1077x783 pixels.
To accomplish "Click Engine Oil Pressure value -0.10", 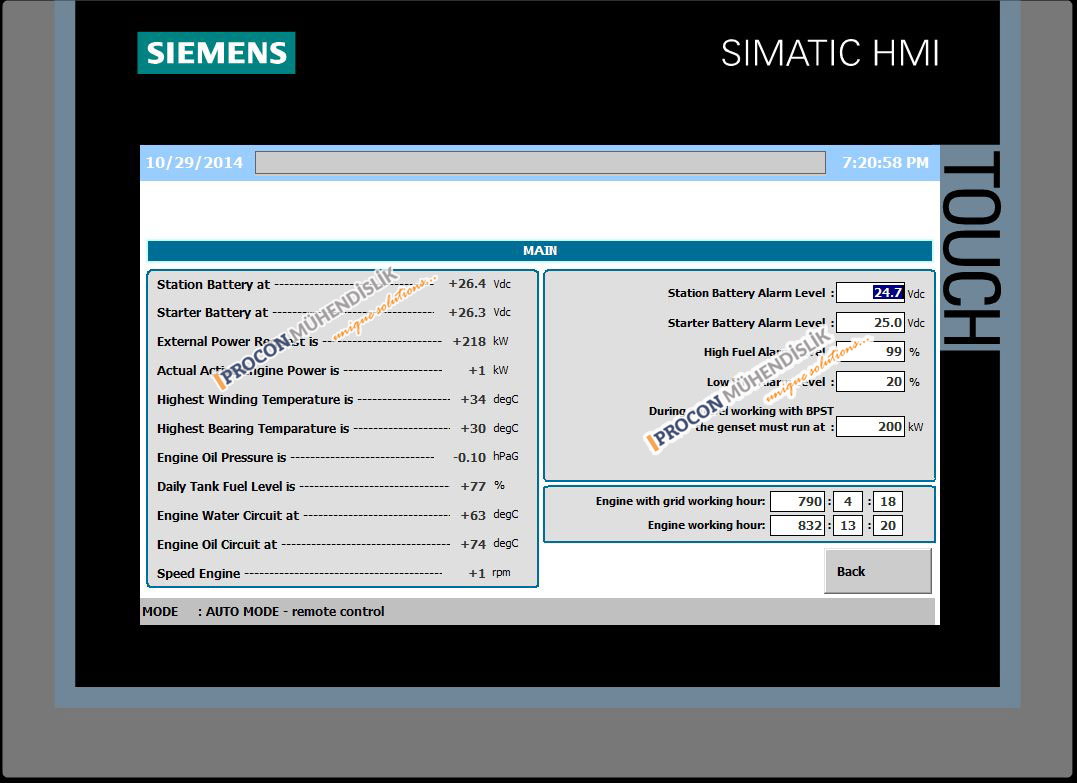I will coord(470,457).
